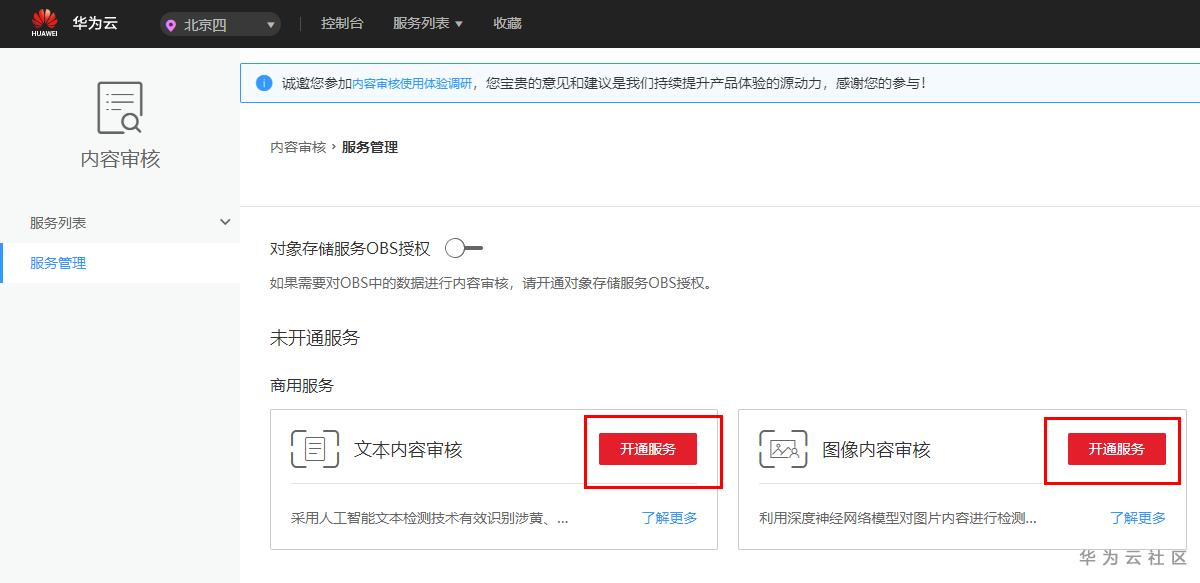
Task: Click the 商用服务 subheading
Action: (302, 385)
